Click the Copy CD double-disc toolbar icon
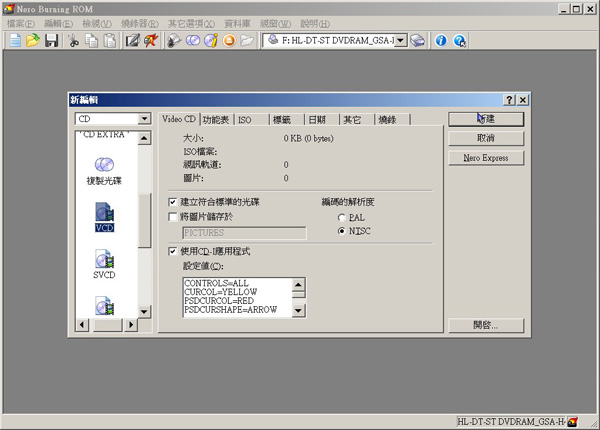Screen dimensions: 600x430 tap(192, 40)
